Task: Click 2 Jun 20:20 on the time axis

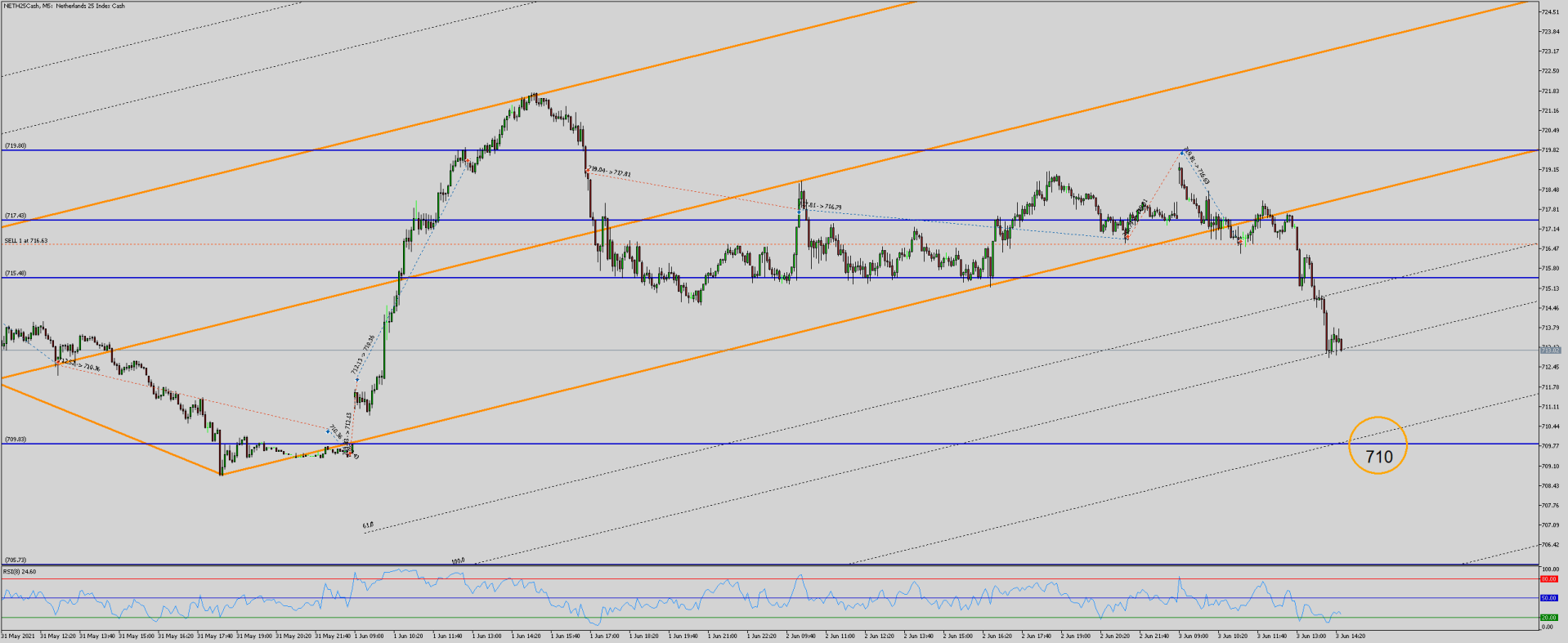Action: coord(1114,635)
